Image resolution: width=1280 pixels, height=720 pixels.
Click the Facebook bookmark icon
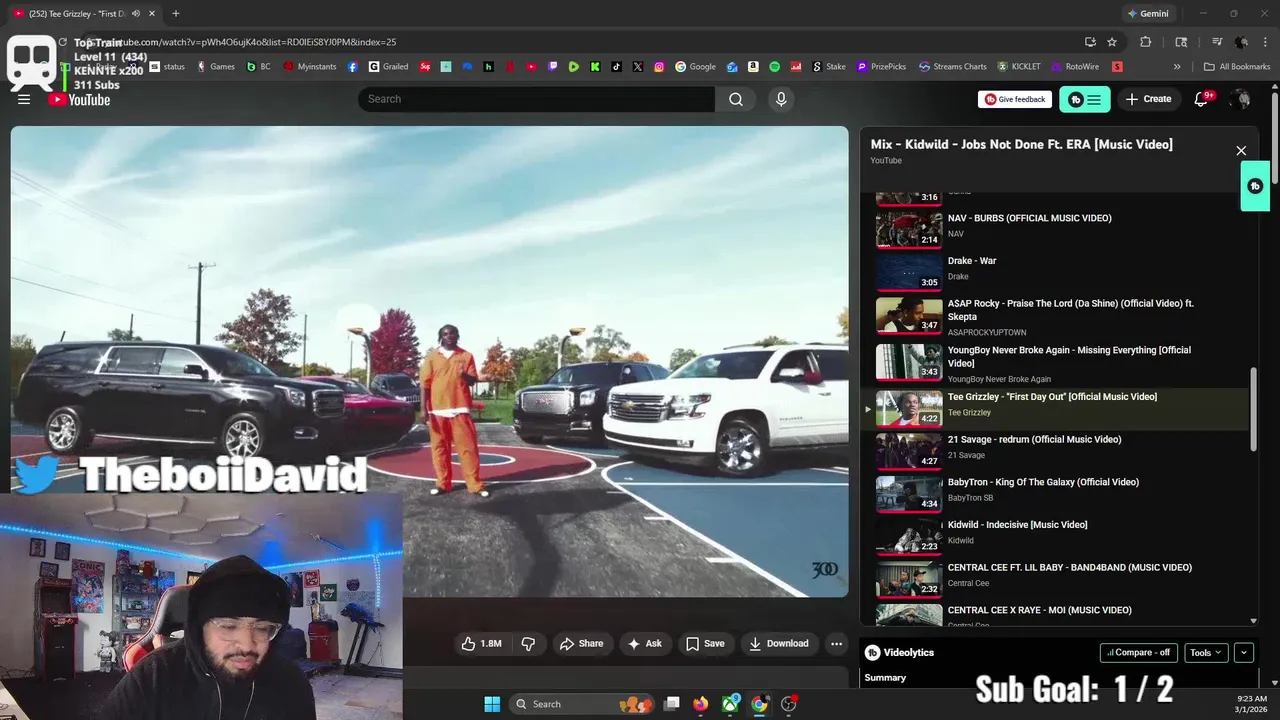(x=353, y=67)
